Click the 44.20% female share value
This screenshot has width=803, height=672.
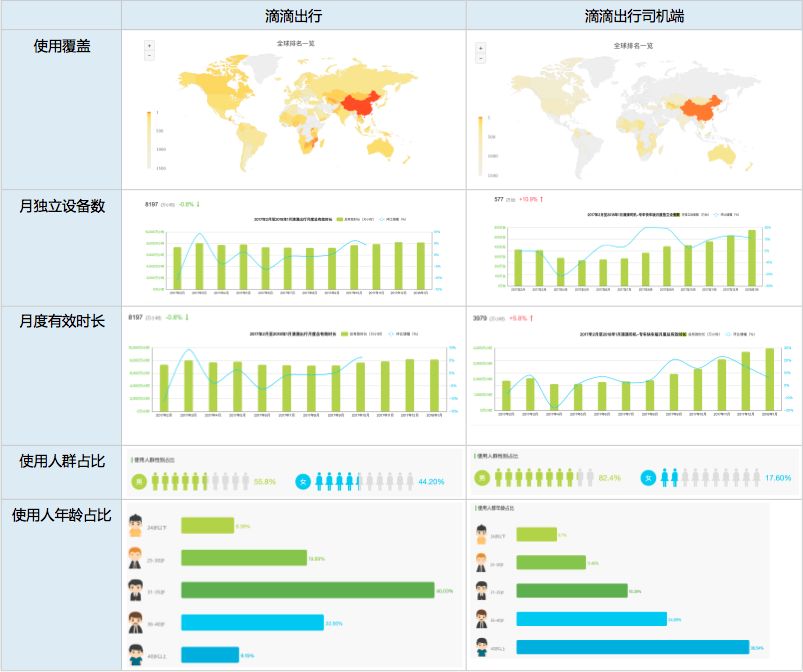coord(431,481)
